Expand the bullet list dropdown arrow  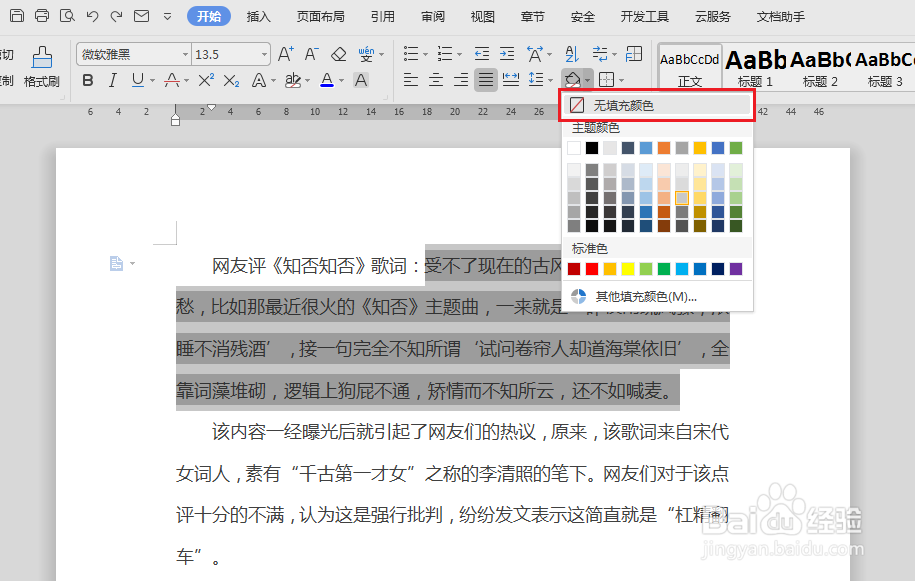(425, 55)
